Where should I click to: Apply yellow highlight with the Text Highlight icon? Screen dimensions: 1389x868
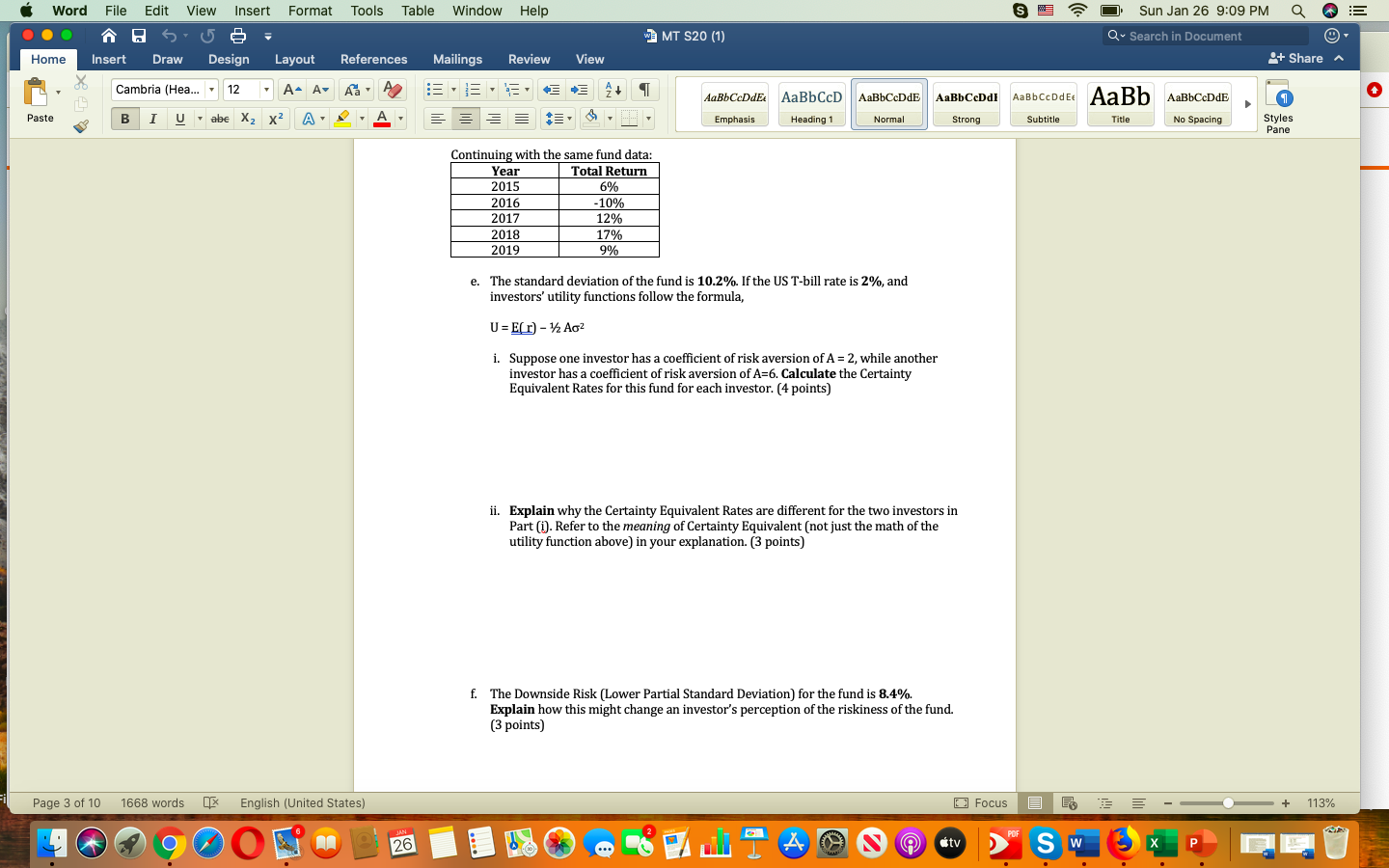pyautogui.click(x=343, y=118)
